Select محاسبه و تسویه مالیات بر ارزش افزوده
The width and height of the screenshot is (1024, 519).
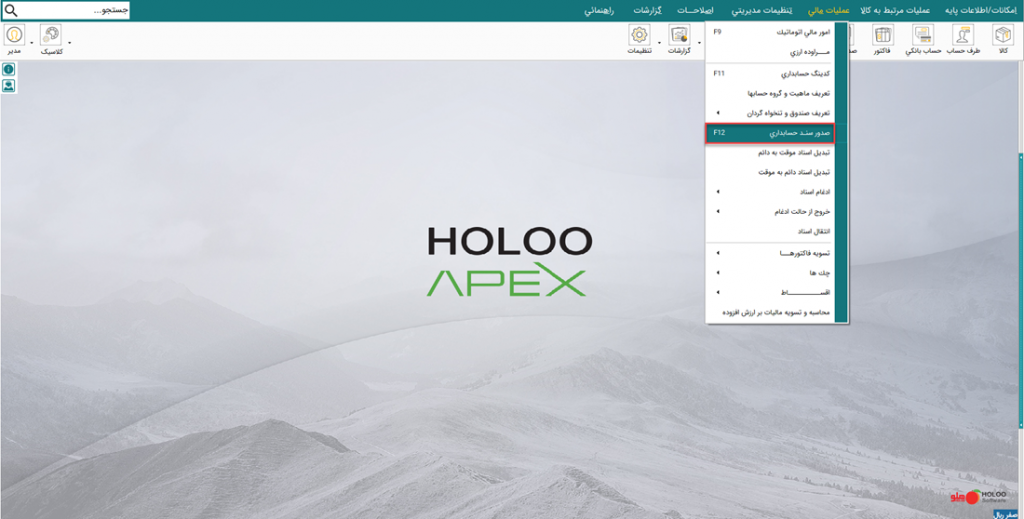(771, 313)
